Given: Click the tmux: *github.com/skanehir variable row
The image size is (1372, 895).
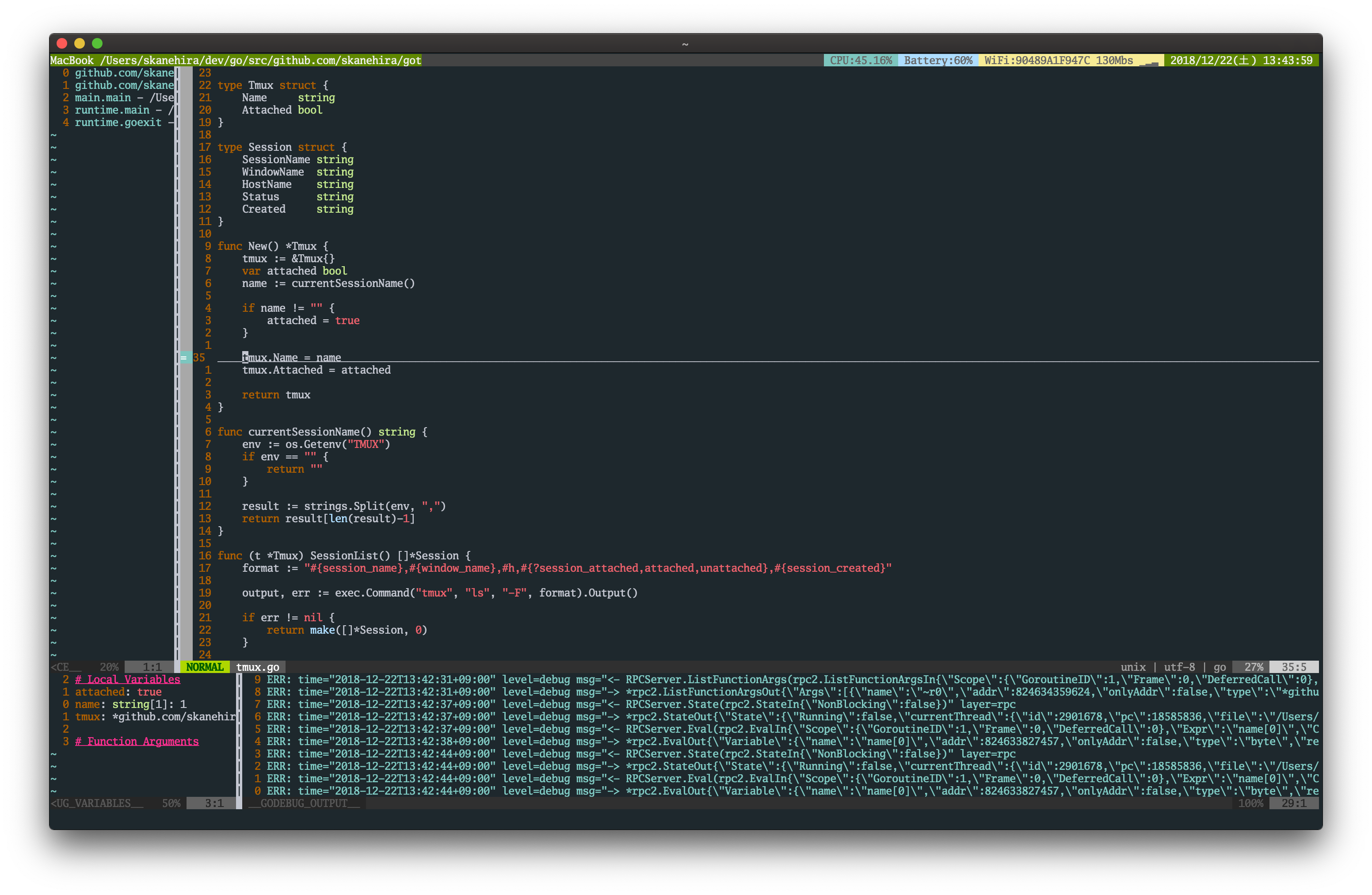Looking at the screenshot, I should pos(155,717).
